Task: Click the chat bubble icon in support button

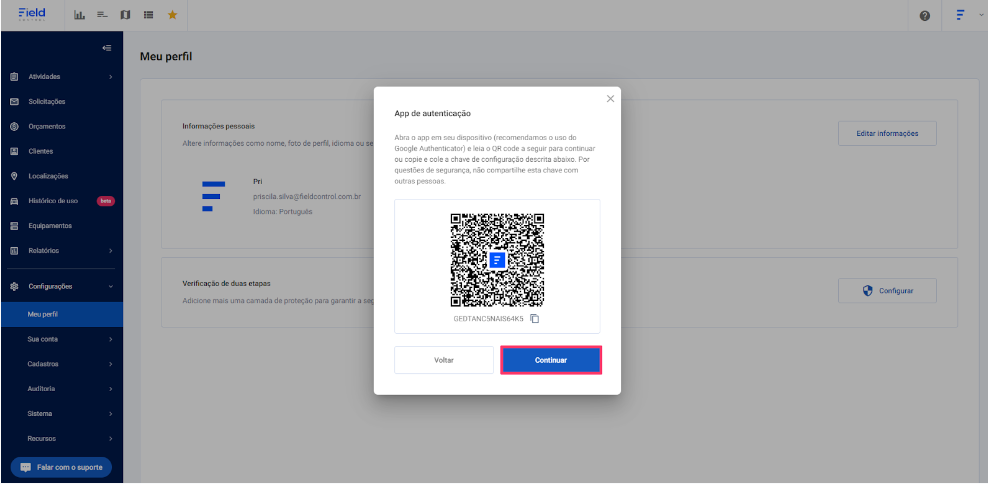Action: pyautogui.click(x=26, y=468)
